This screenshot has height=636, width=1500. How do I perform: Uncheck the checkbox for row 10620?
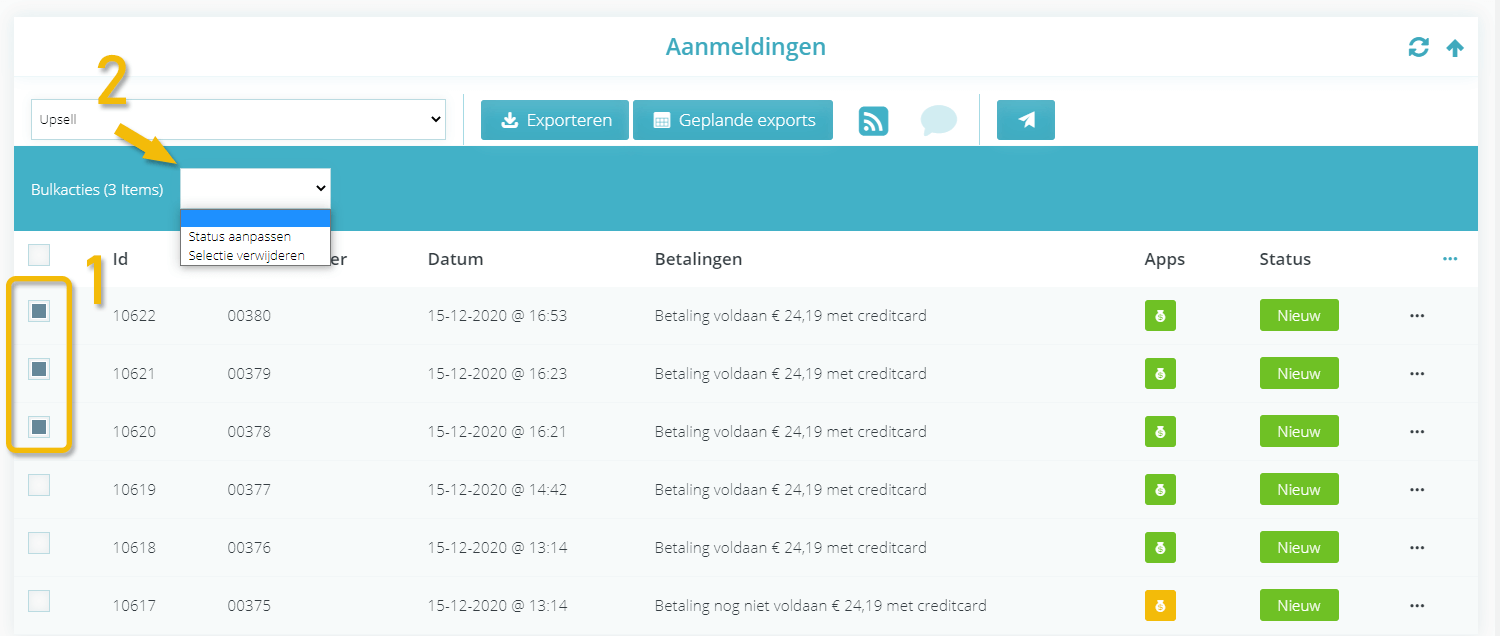pos(39,427)
